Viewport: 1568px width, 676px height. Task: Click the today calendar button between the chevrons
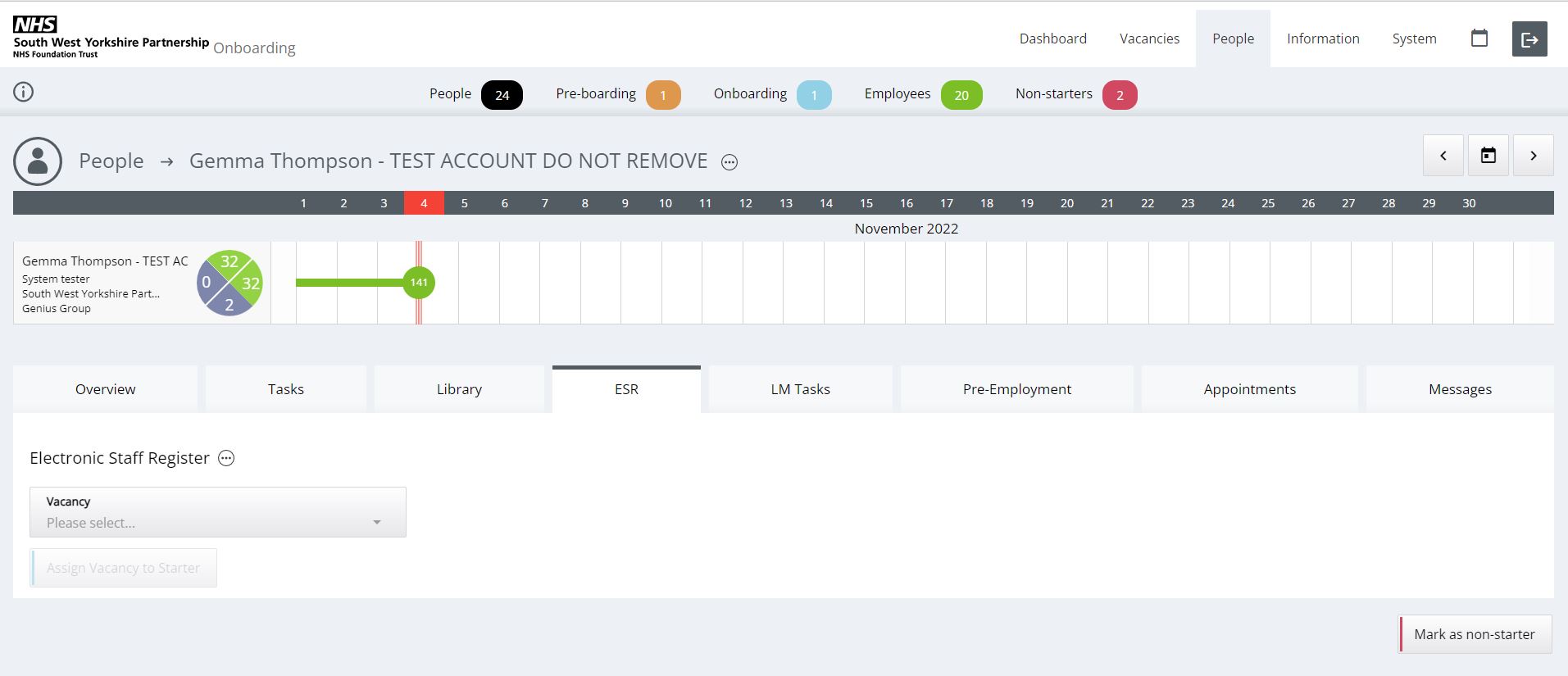point(1488,156)
